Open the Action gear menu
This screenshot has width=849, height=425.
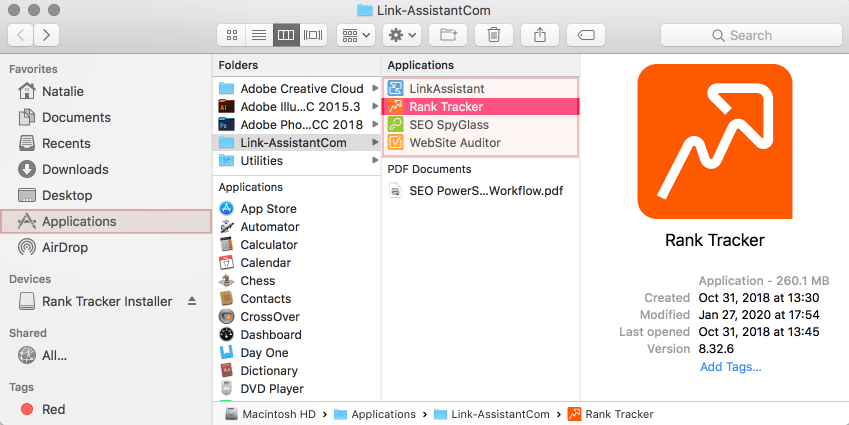(403, 35)
